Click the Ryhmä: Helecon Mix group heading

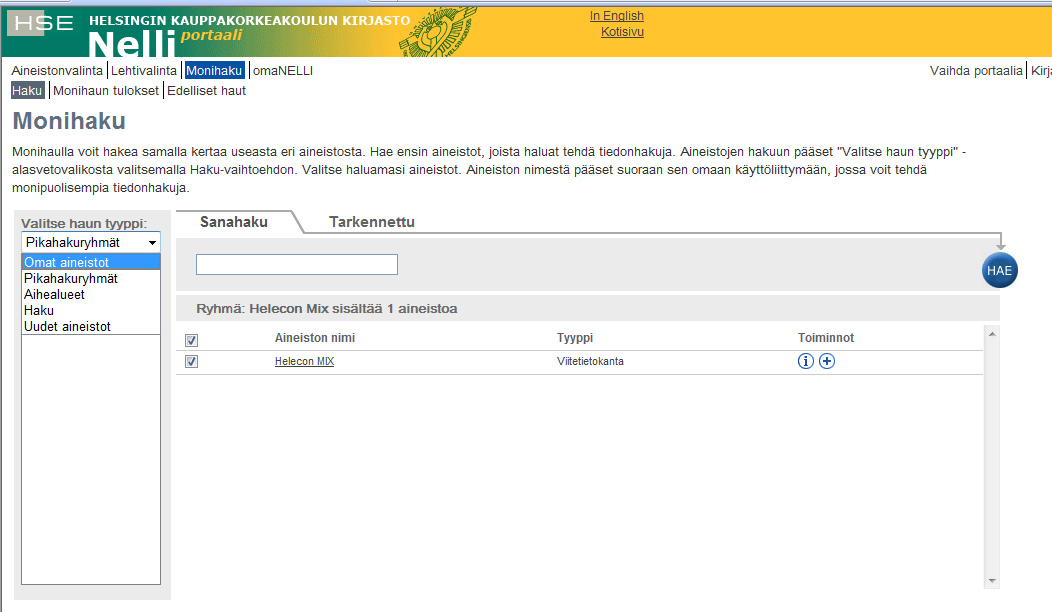coord(327,309)
